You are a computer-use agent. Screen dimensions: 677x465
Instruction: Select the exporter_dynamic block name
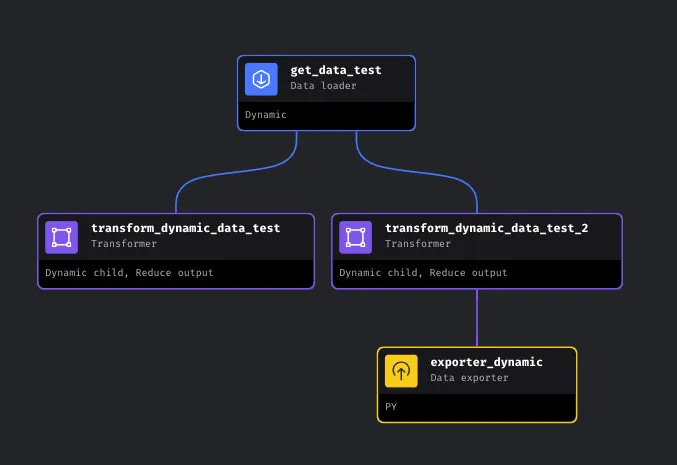(x=487, y=362)
